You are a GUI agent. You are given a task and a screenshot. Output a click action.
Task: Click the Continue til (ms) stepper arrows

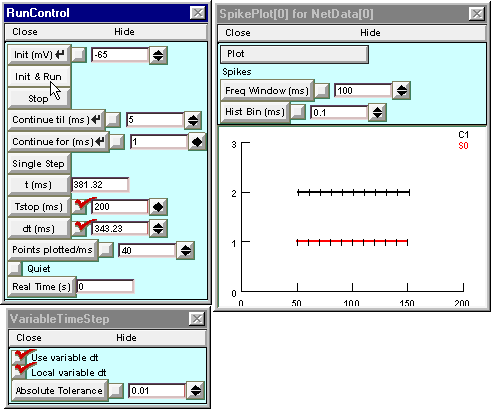(x=193, y=120)
